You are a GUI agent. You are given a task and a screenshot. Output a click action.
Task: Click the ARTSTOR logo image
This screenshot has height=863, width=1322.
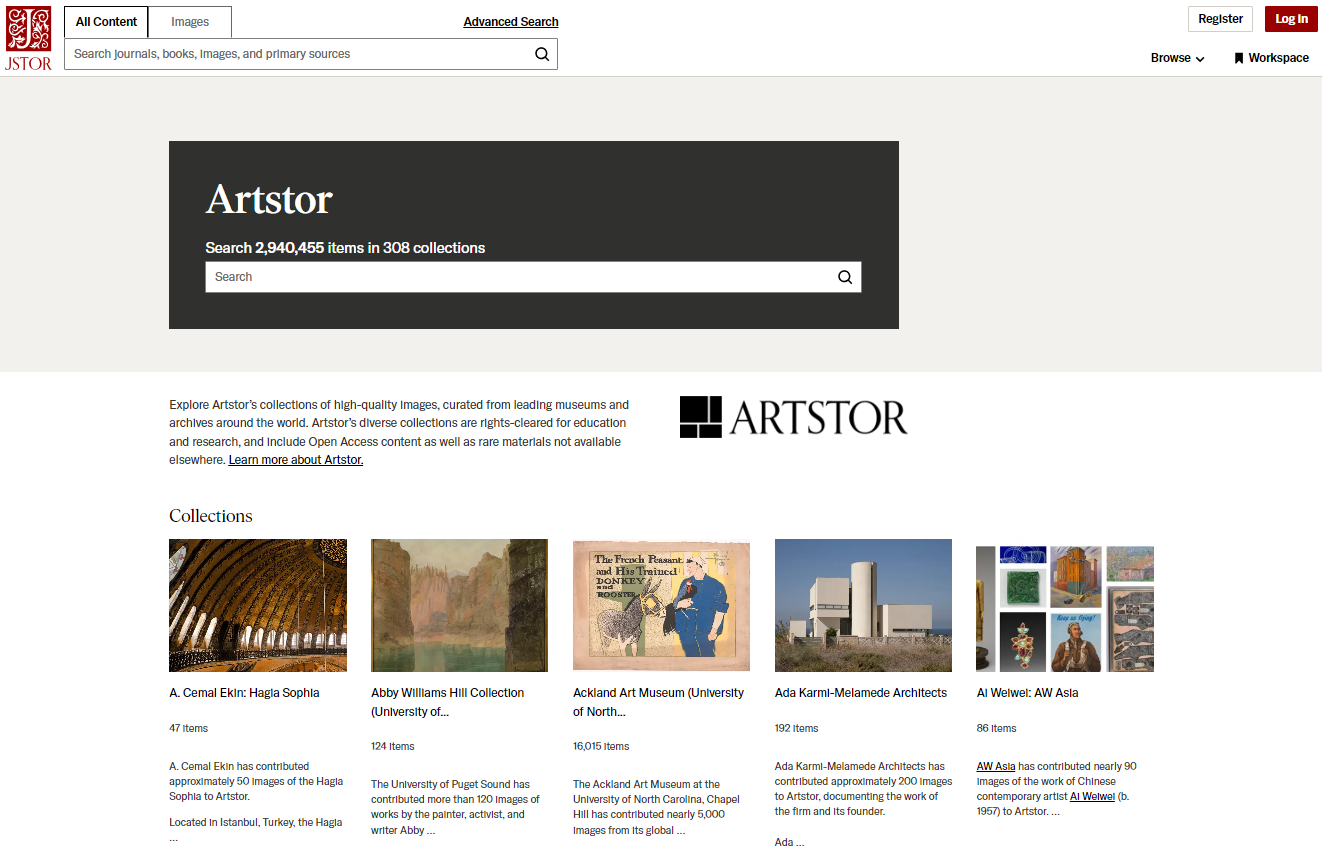pyautogui.click(x=794, y=417)
